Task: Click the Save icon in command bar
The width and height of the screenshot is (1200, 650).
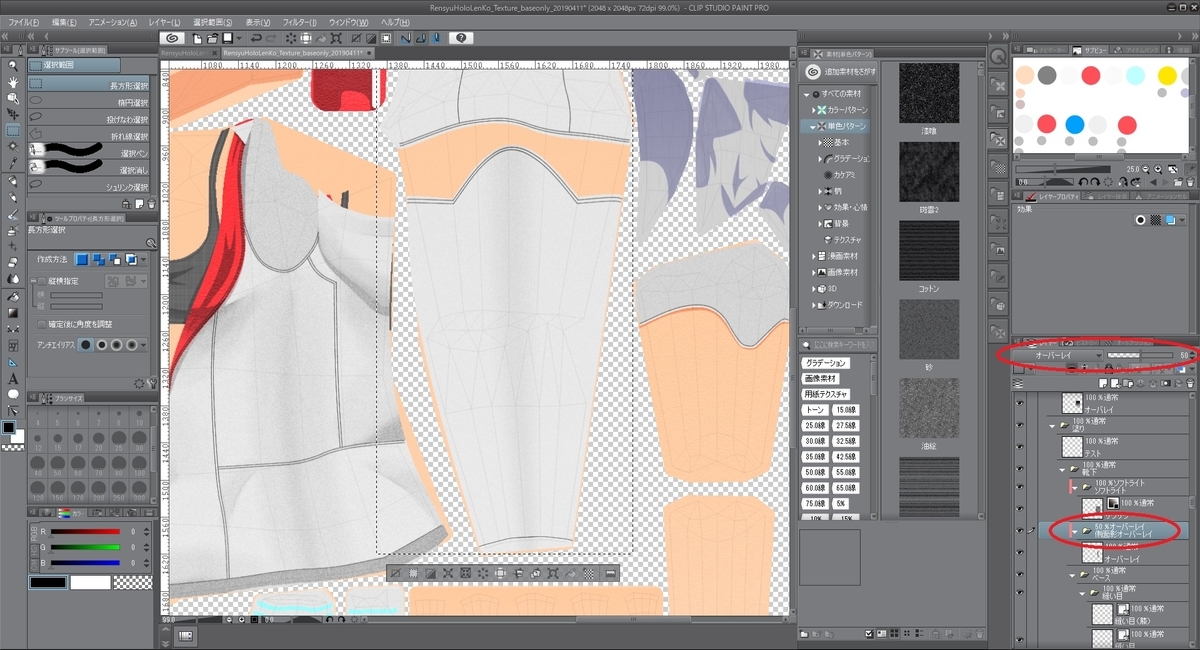Action: point(228,38)
